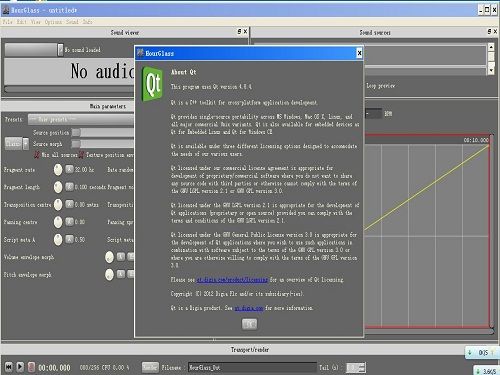The width and height of the screenshot is (500, 375).
Task: Maximize the HourGlass main window
Action: (x=487, y=10)
